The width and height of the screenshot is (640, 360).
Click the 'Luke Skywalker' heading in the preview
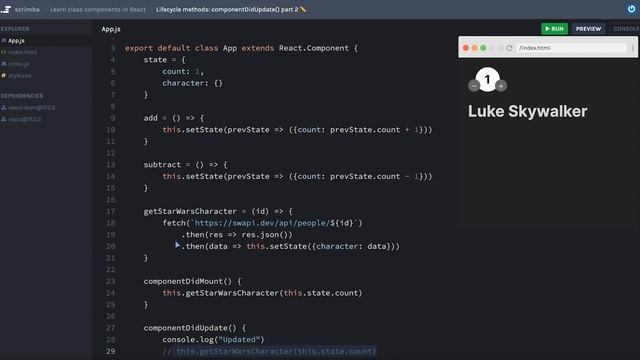tap(527, 111)
